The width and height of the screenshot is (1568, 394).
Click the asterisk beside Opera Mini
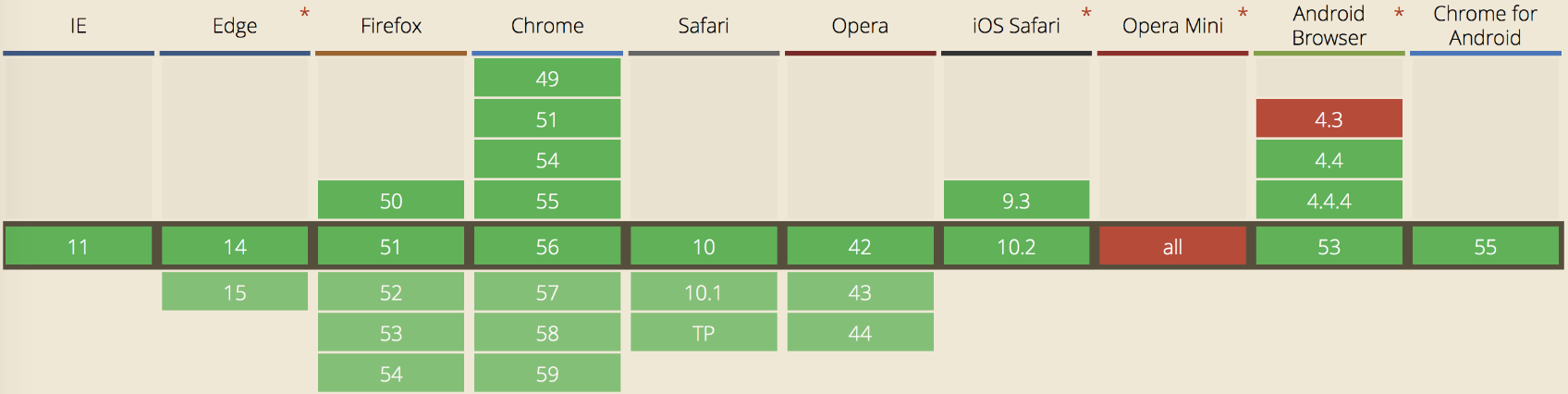(x=1243, y=14)
